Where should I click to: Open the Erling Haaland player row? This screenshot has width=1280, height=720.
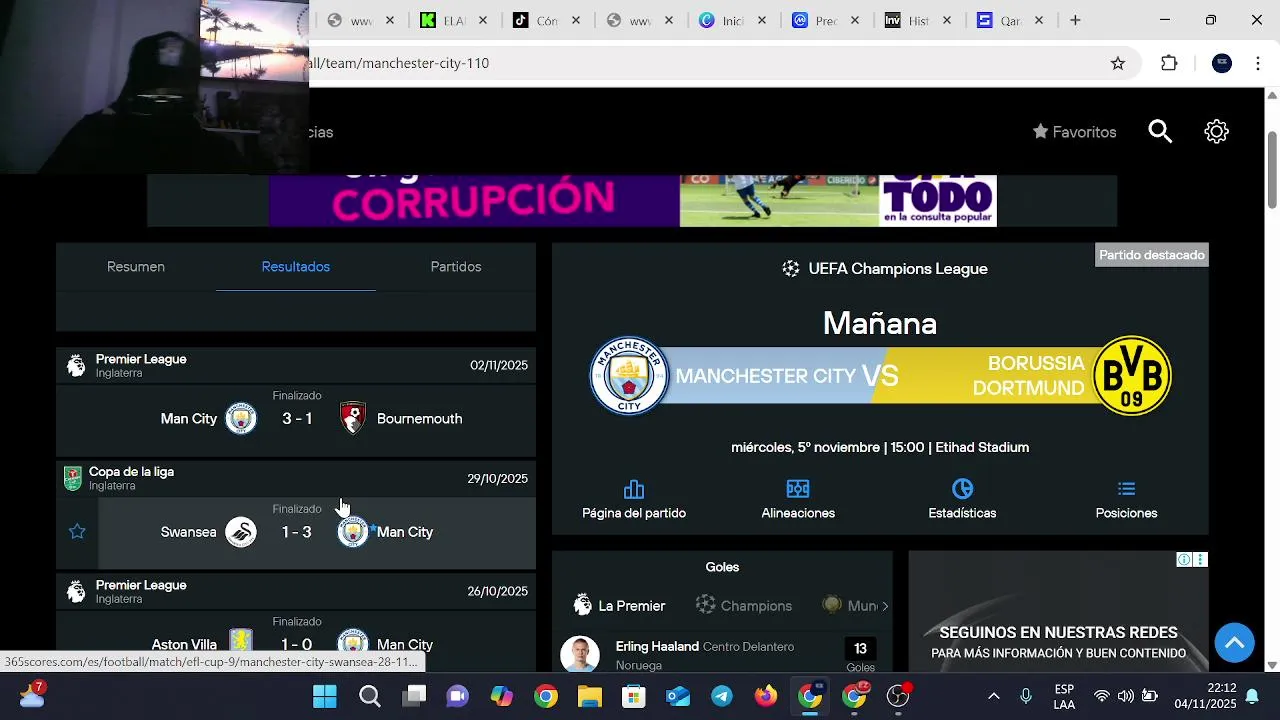pos(722,655)
